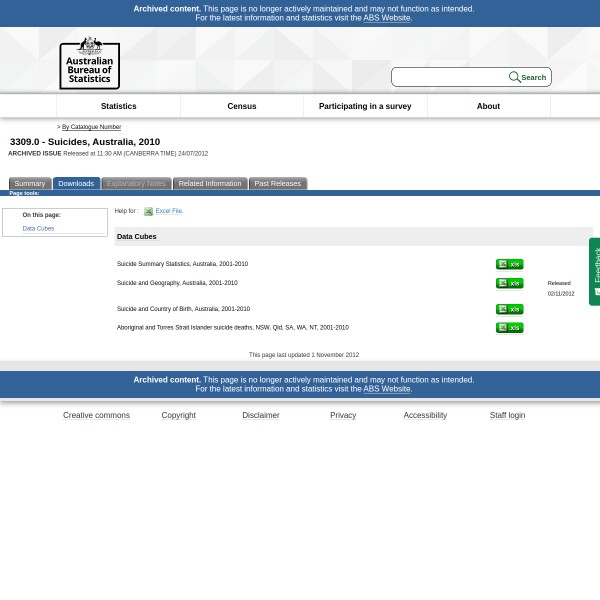
Task: Open the Statistics menu
Action: point(118,106)
